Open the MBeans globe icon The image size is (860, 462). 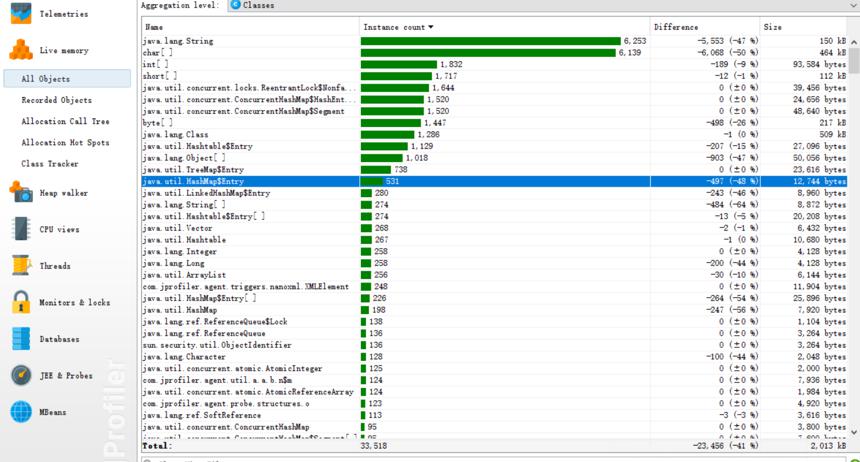point(21,412)
